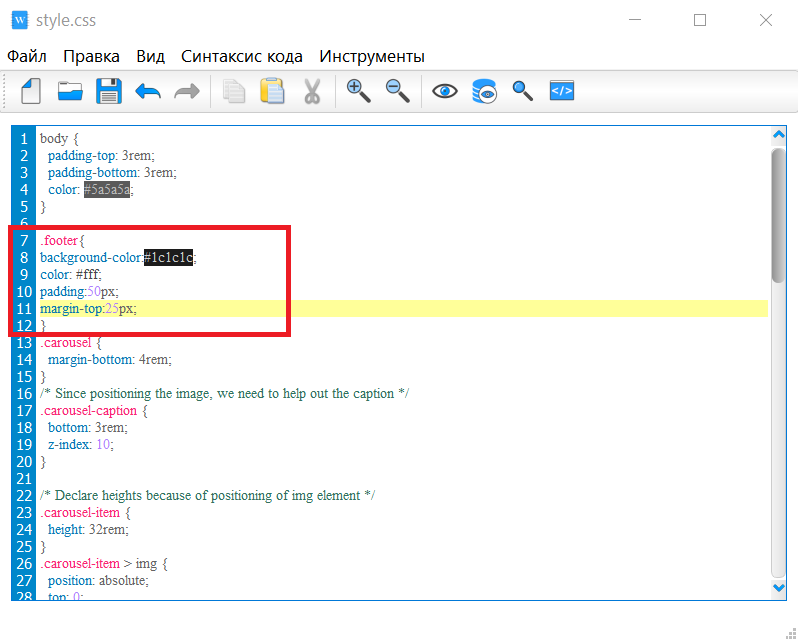798x640 pixels.
Task: Preview the page with the eye icon
Action: [445, 92]
